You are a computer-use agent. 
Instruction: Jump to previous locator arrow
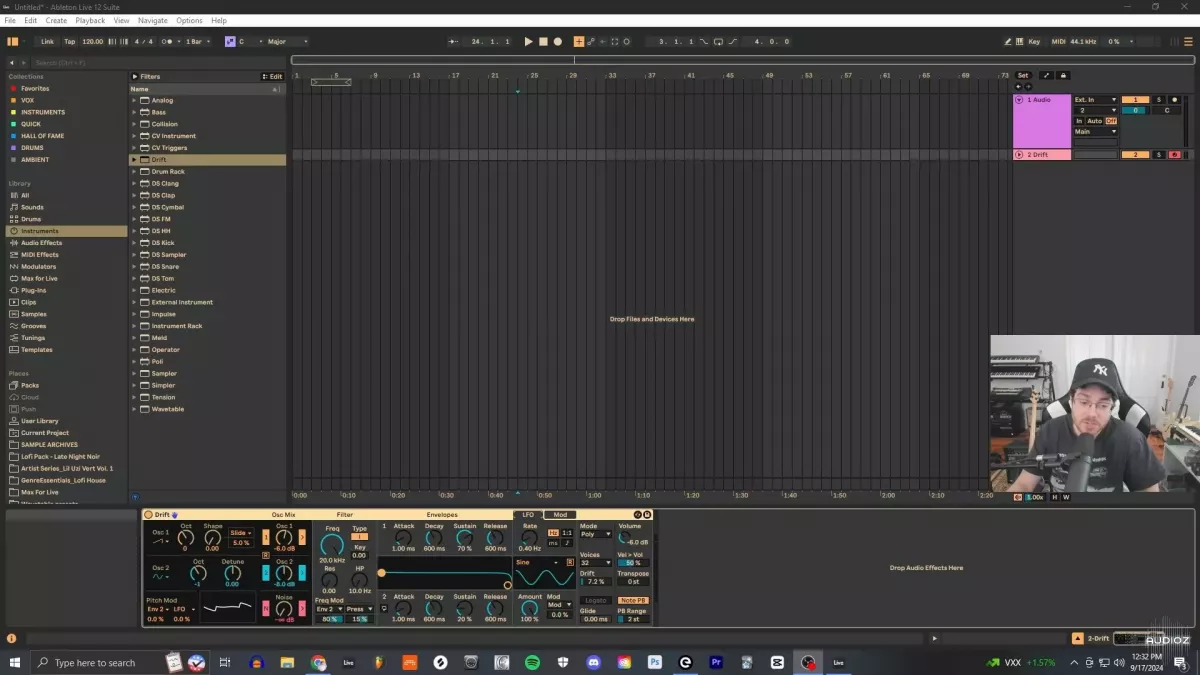pyautogui.click(x=1019, y=87)
